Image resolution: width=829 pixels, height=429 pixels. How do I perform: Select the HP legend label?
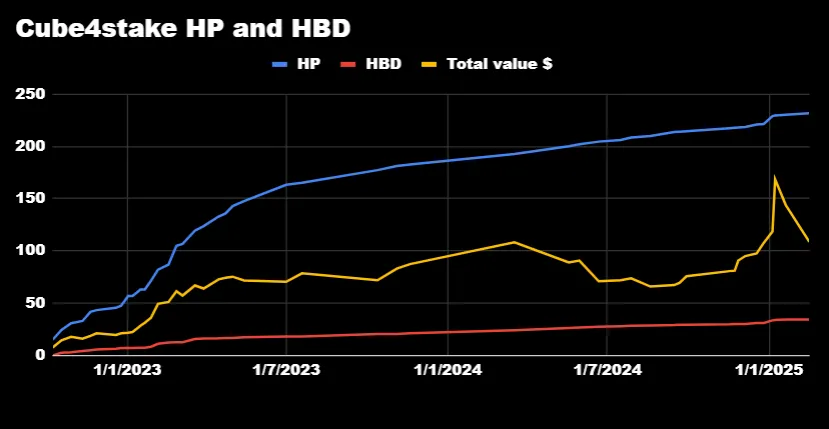pos(309,65)
